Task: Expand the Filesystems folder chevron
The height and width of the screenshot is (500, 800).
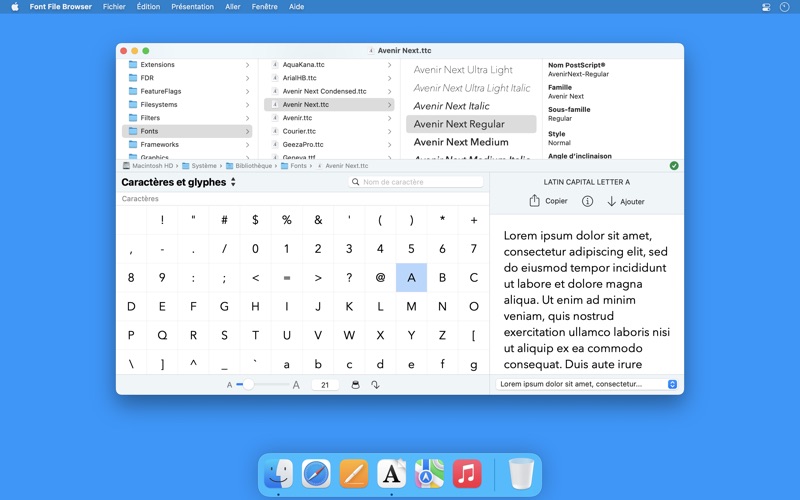Action: coord(247,105)
